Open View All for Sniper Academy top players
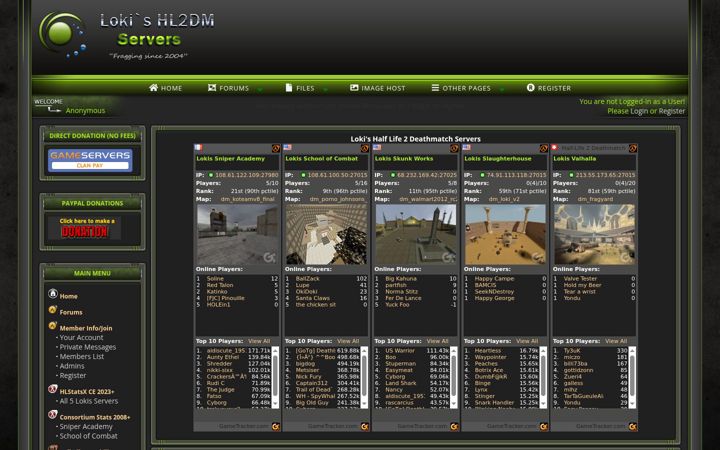This screenshot has height=450, width=720. pos(259,341)
